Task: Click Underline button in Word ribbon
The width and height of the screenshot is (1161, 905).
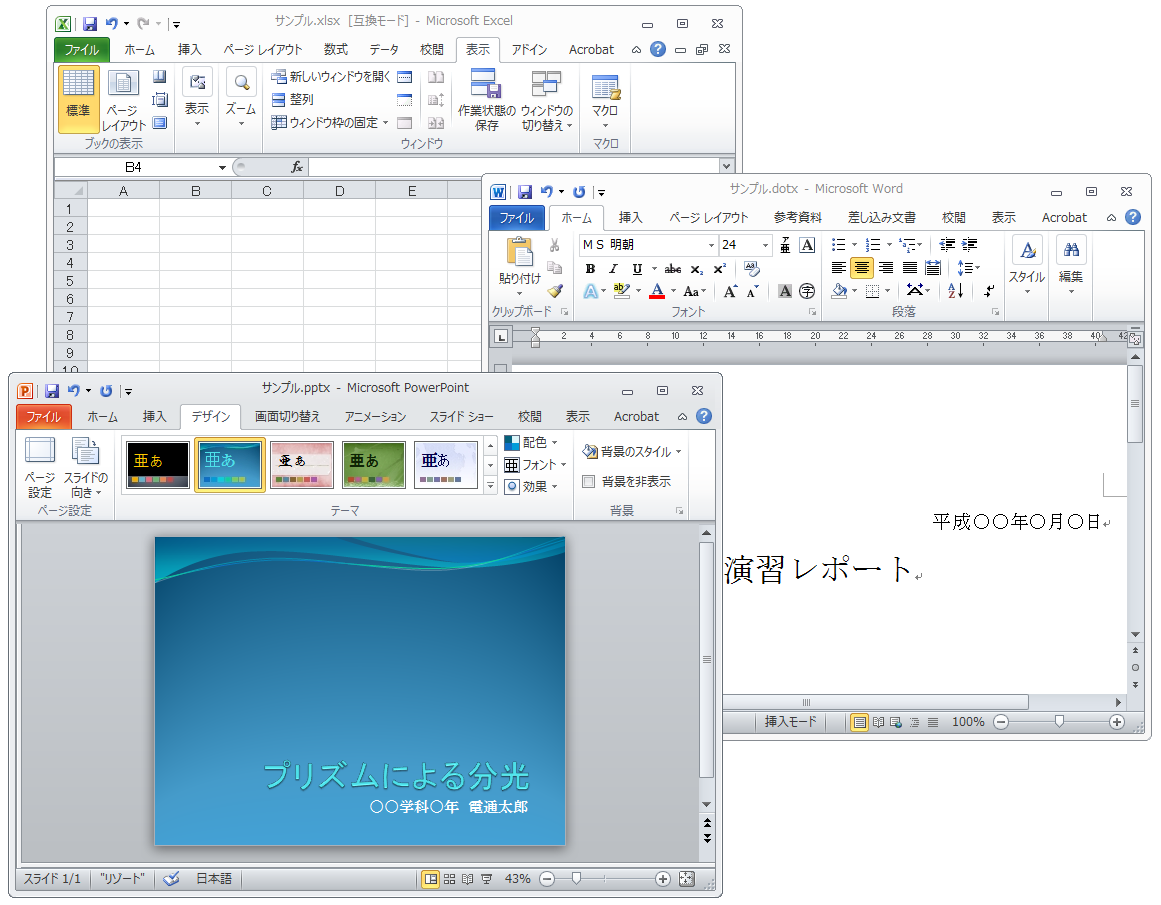Action: coord(637,269)
